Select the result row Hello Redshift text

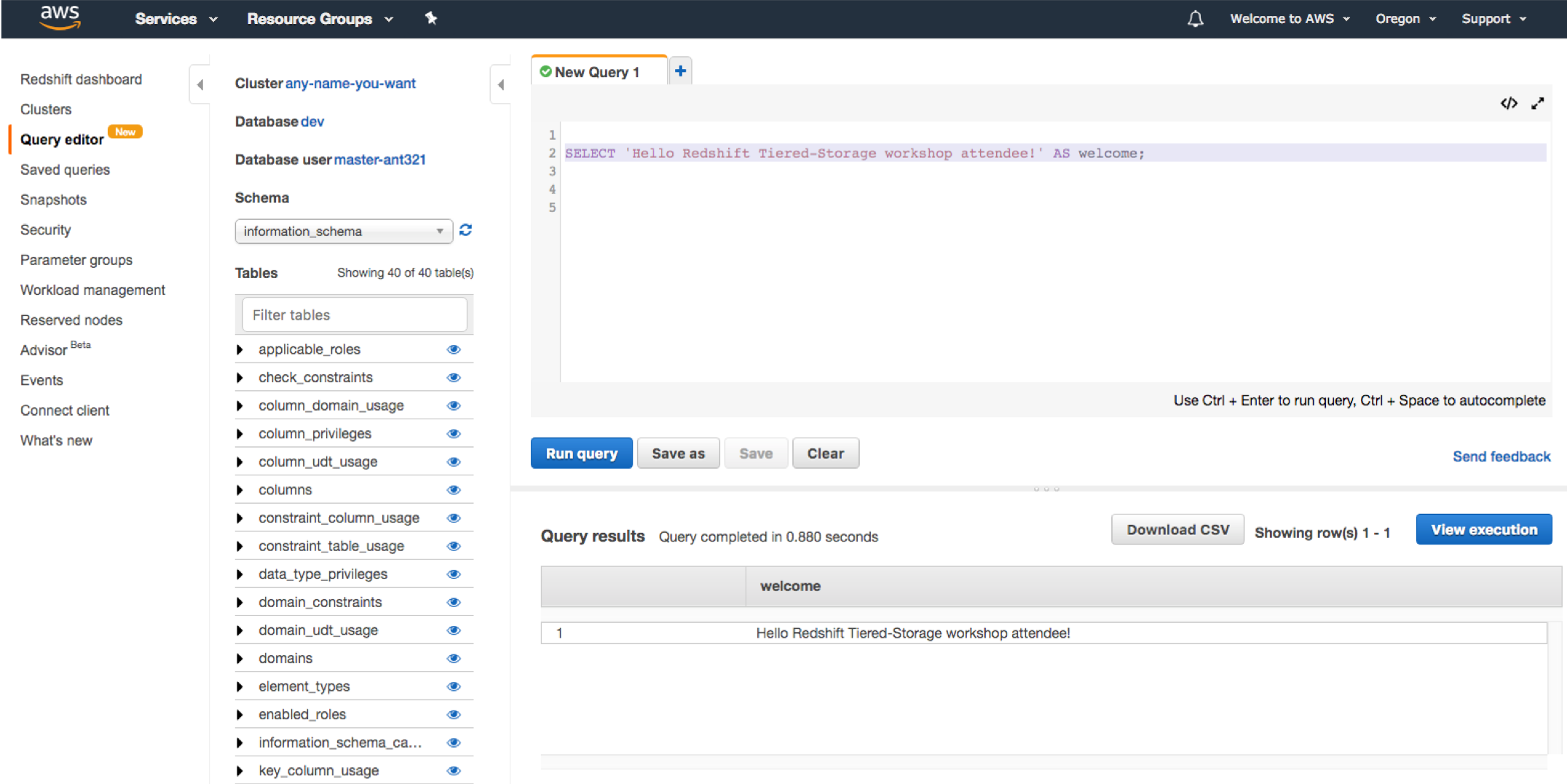tap(913, 633)
